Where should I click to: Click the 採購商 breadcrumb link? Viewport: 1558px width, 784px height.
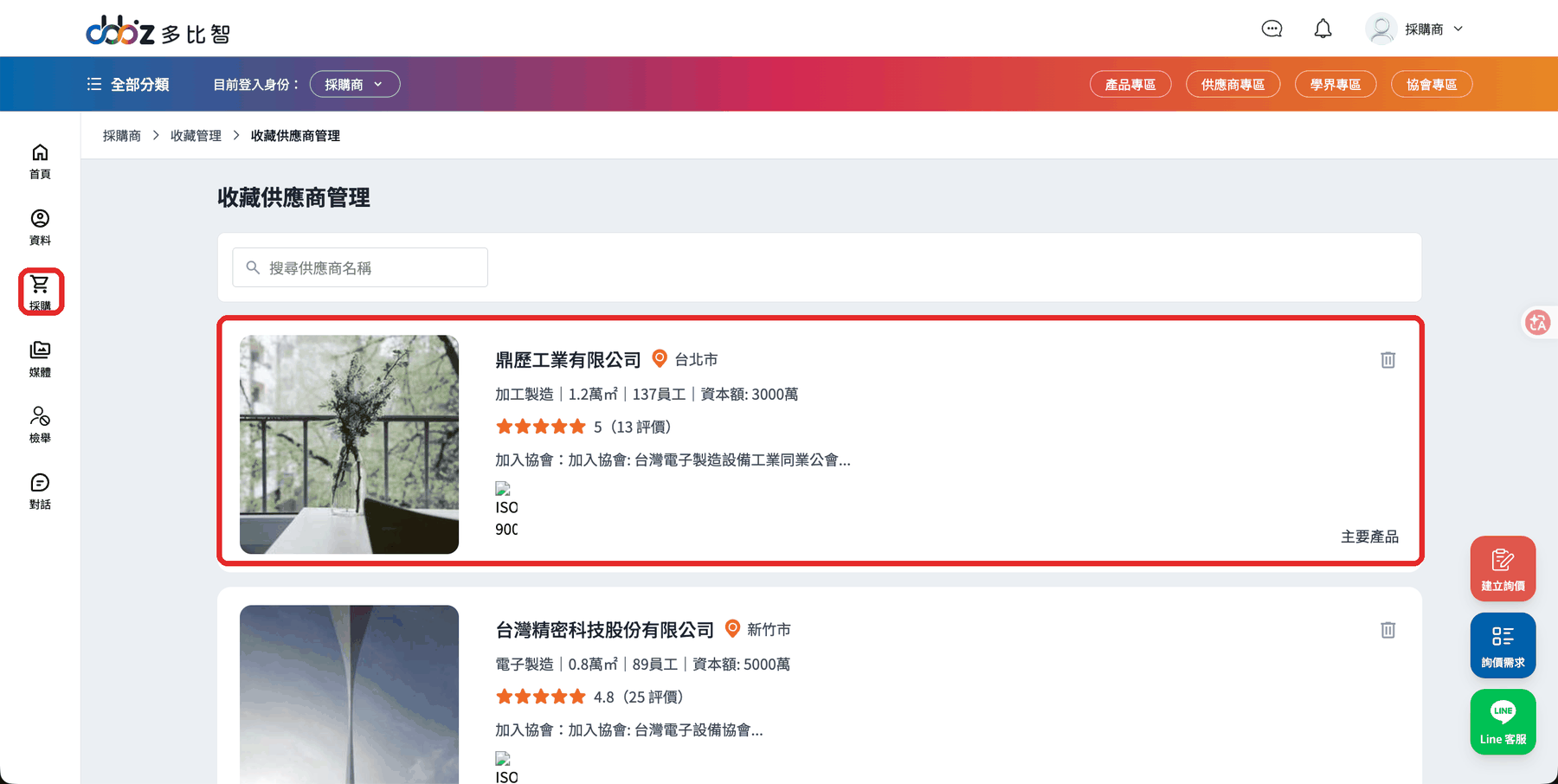(122, 135)
